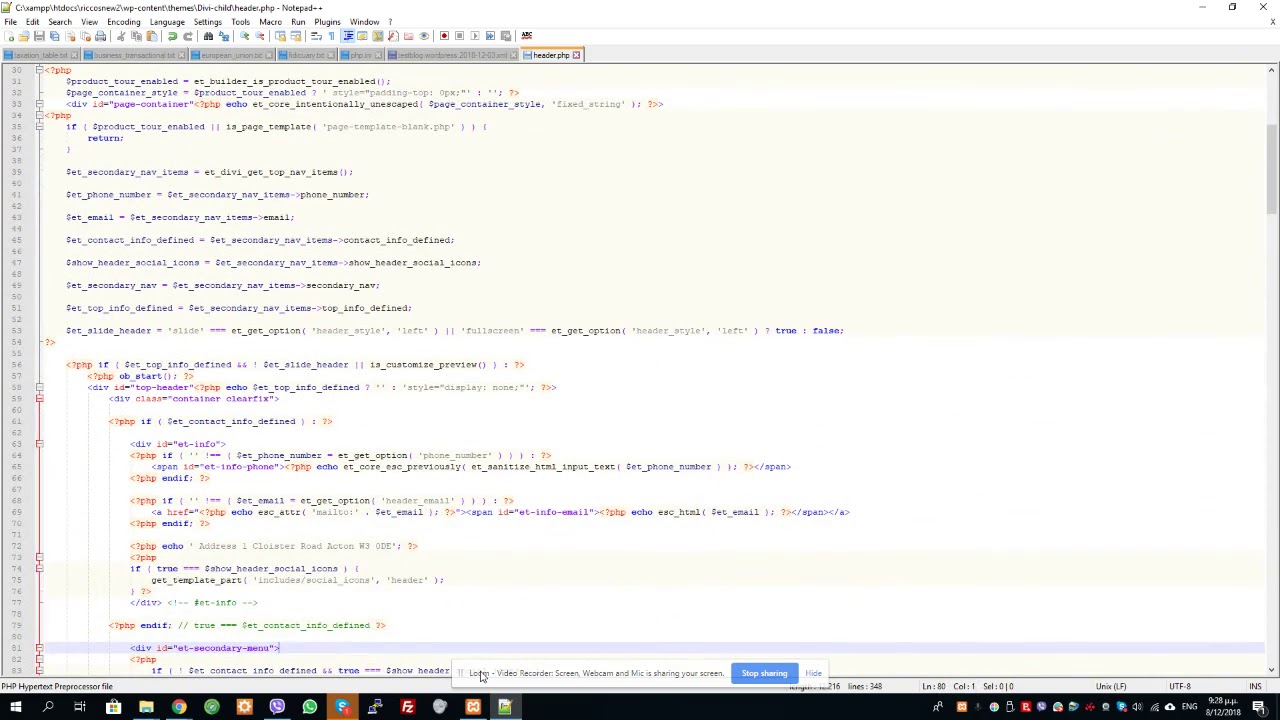Click the Redo toolbar icon

pos(189,36)
